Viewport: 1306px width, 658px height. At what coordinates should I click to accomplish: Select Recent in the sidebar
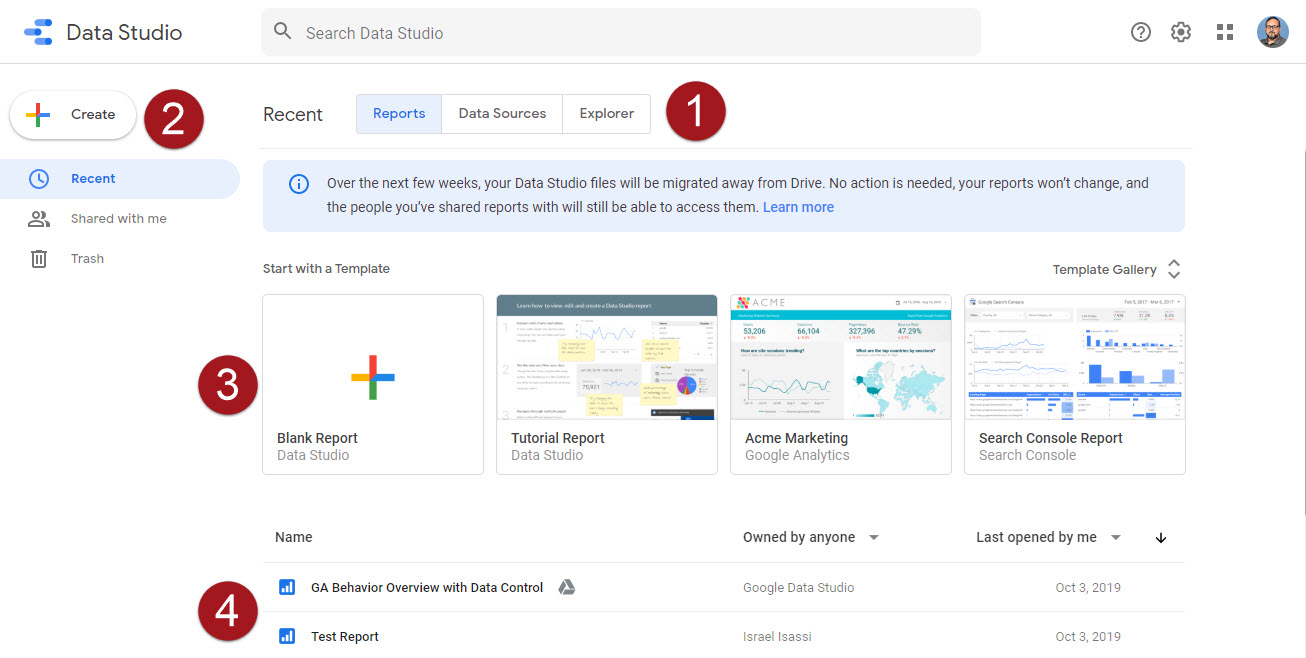[x=120, y=179]
